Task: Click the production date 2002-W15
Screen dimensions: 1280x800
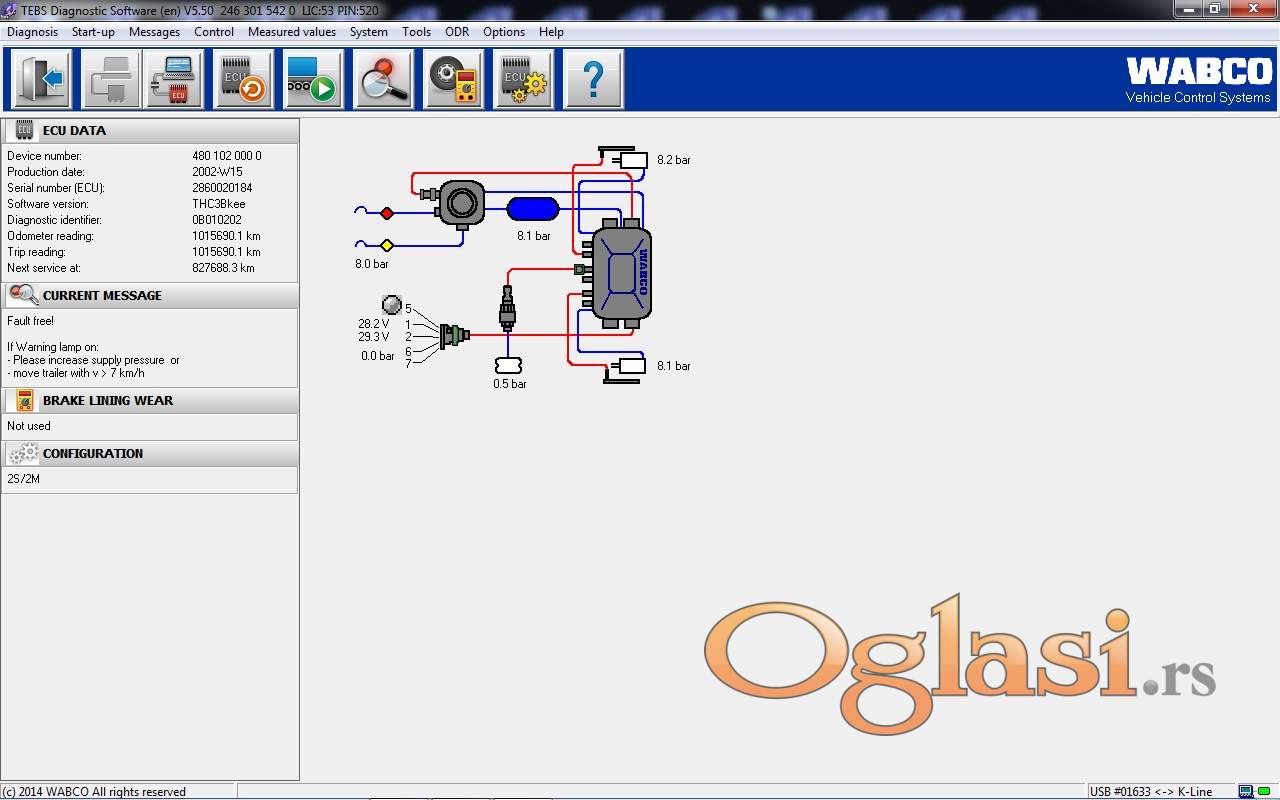Action: 217,172
